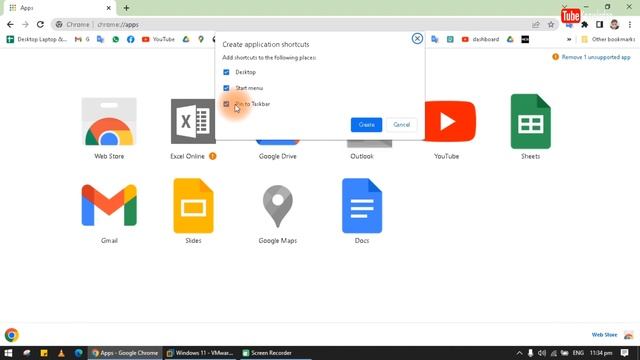Open the Chrome three-dot menu

point(630,24)
